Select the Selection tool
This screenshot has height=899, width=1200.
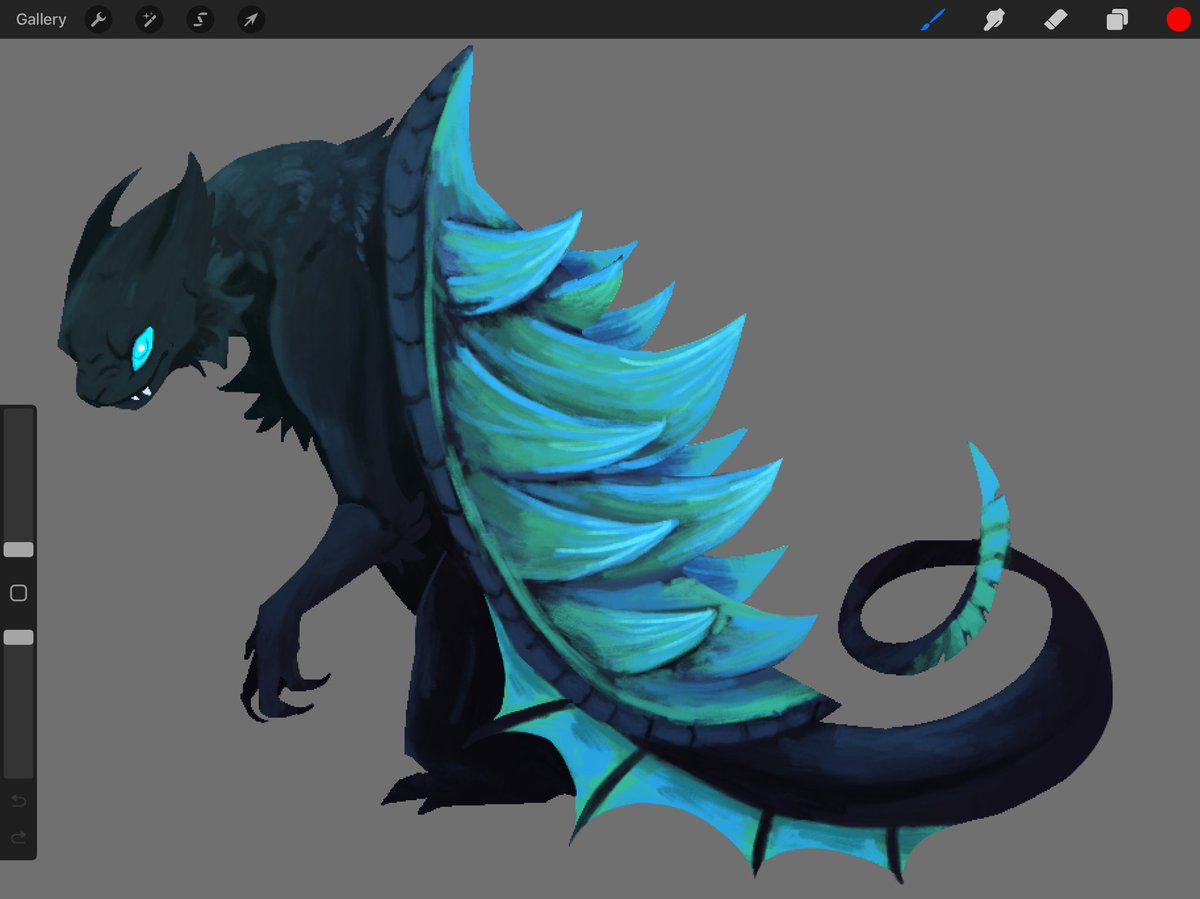coord(200,19)
